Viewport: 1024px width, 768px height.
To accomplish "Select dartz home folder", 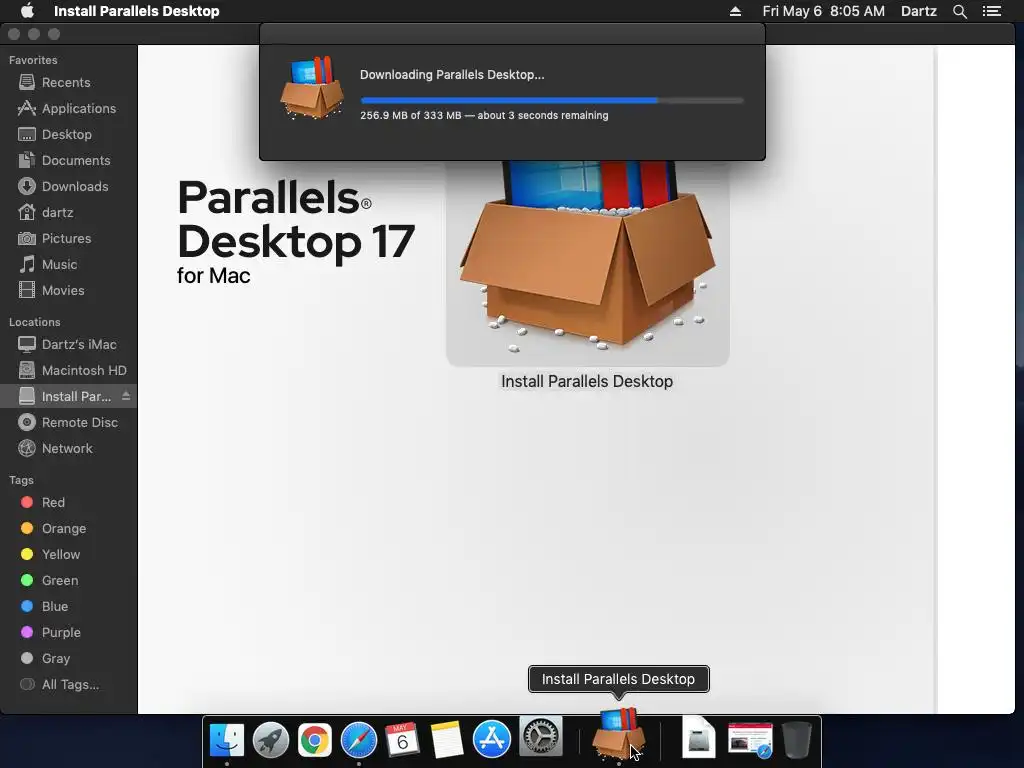I will 69,213.
